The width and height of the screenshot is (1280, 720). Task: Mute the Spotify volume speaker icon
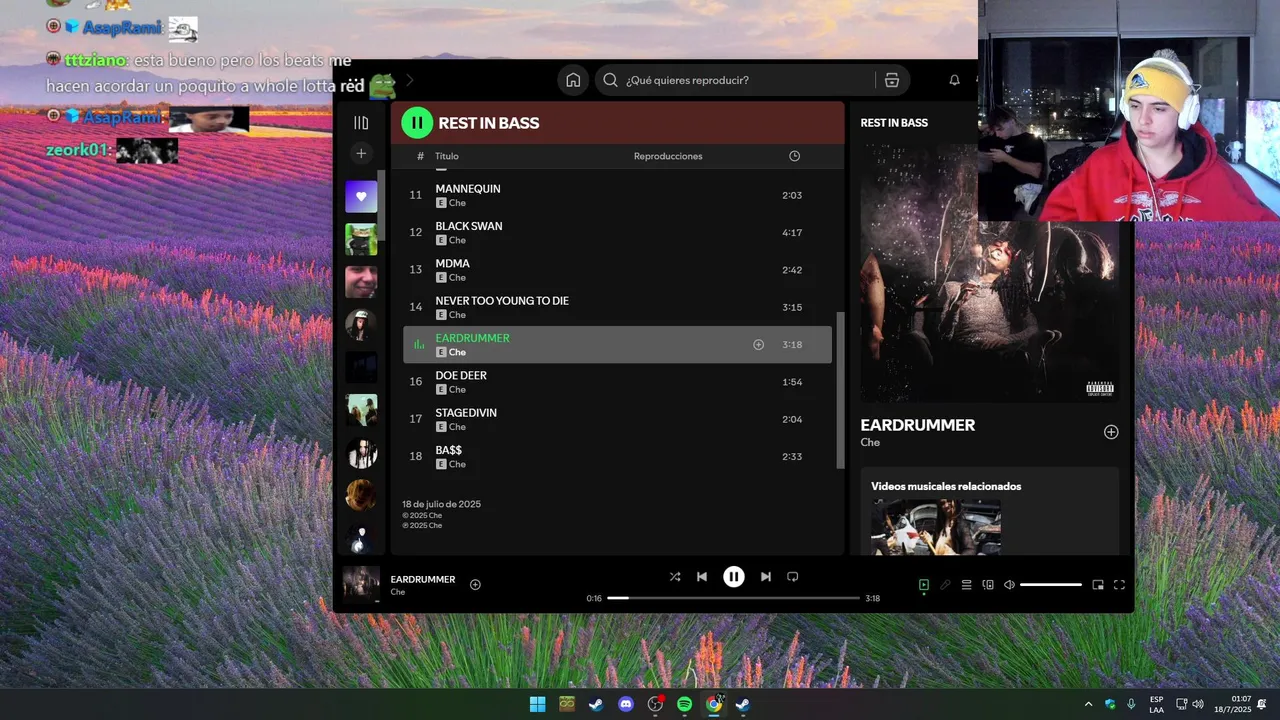[x=1009, y=585]
